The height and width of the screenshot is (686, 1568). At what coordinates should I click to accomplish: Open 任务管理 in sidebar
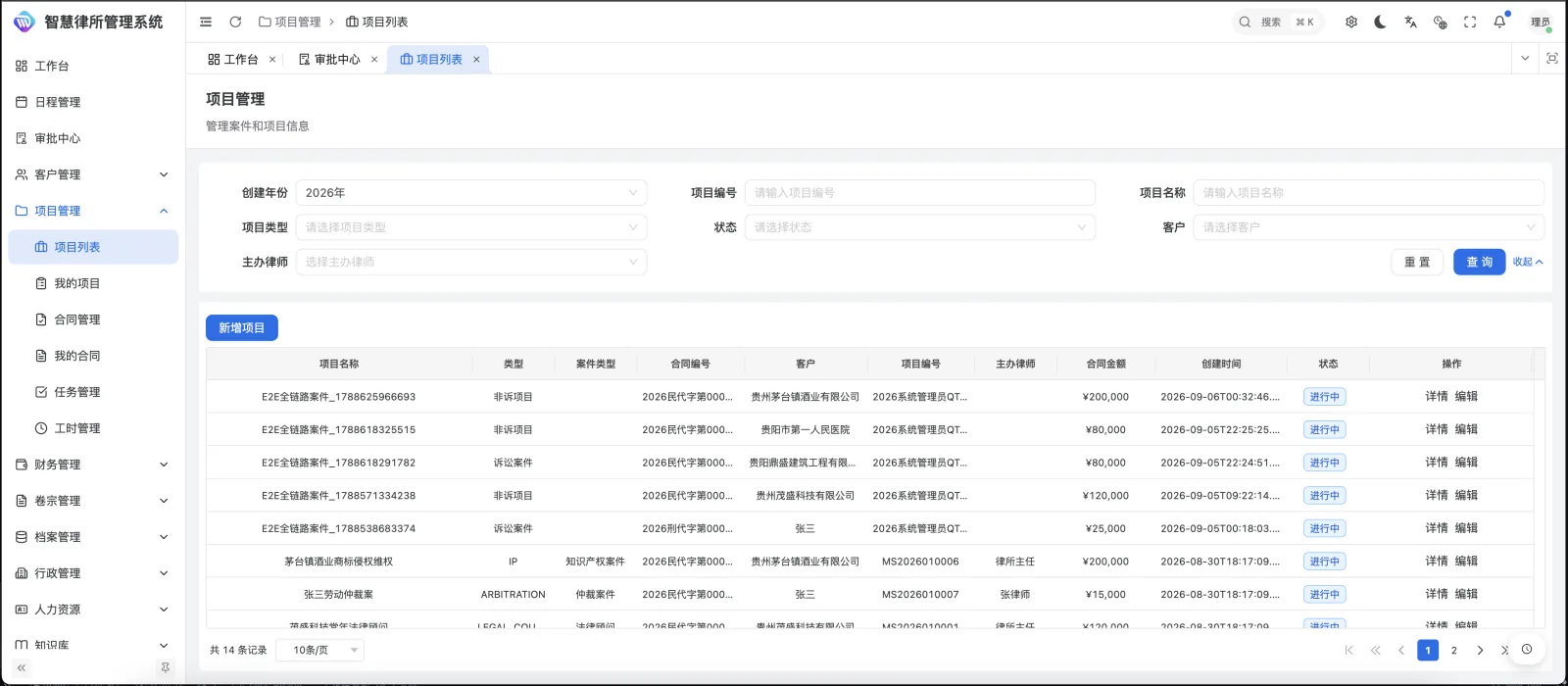click(93, 392)
